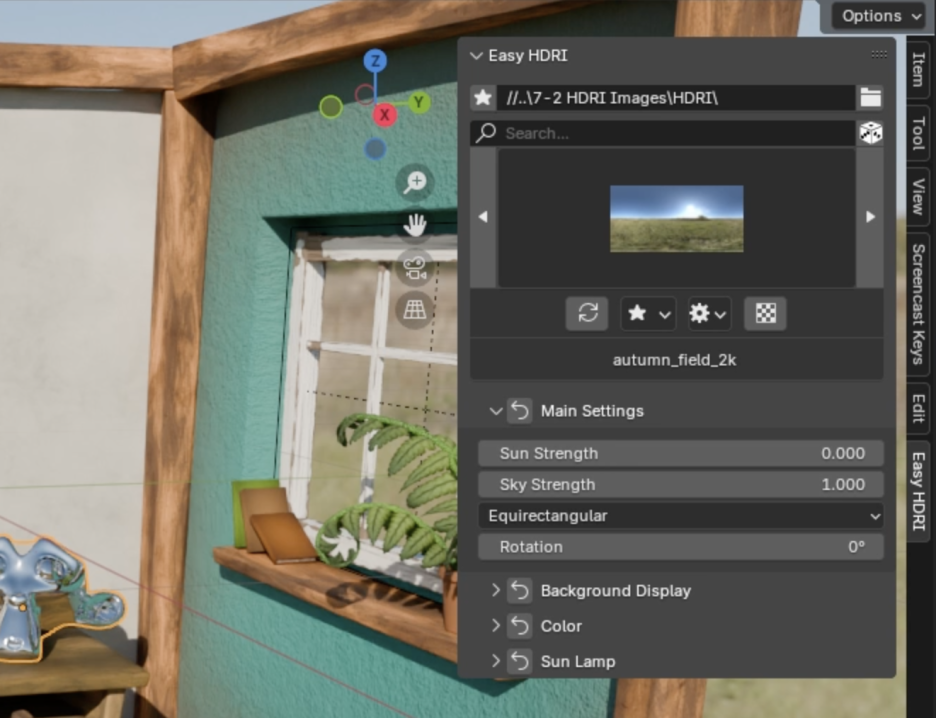Screen dimensions: 936x718
Task: Select the Easy HDRI sidebar tab
Action: point(919,491)
